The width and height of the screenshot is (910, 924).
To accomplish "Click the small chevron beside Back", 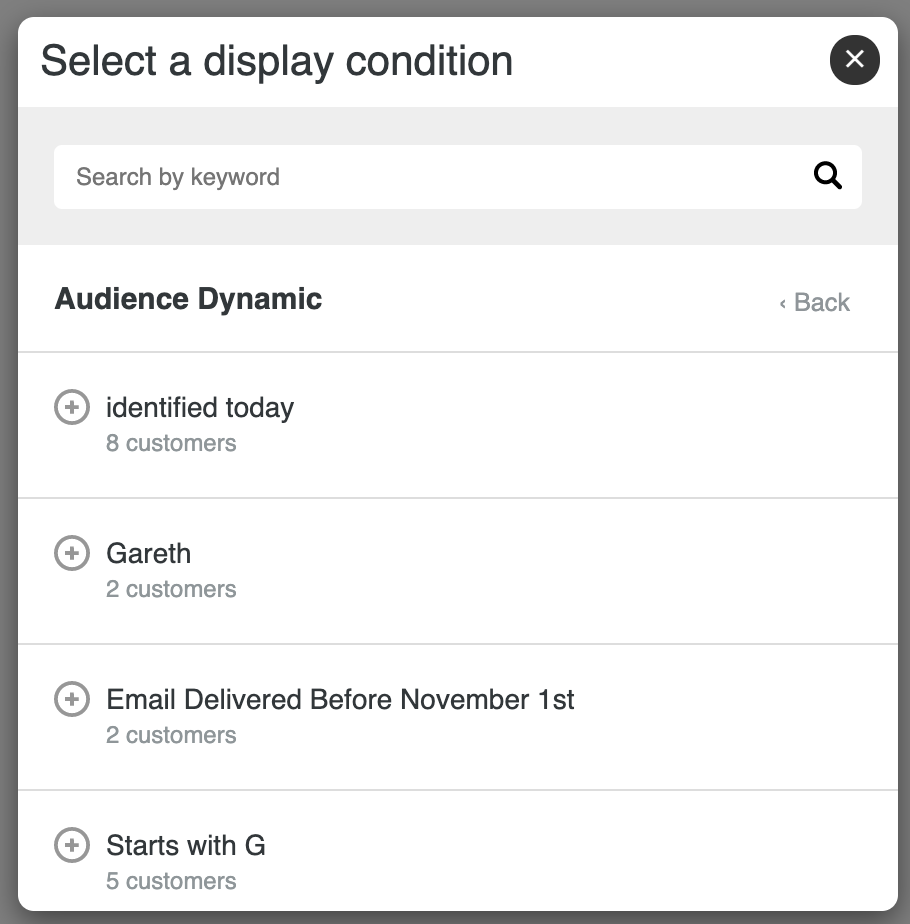I will click(x=783, y=303).
